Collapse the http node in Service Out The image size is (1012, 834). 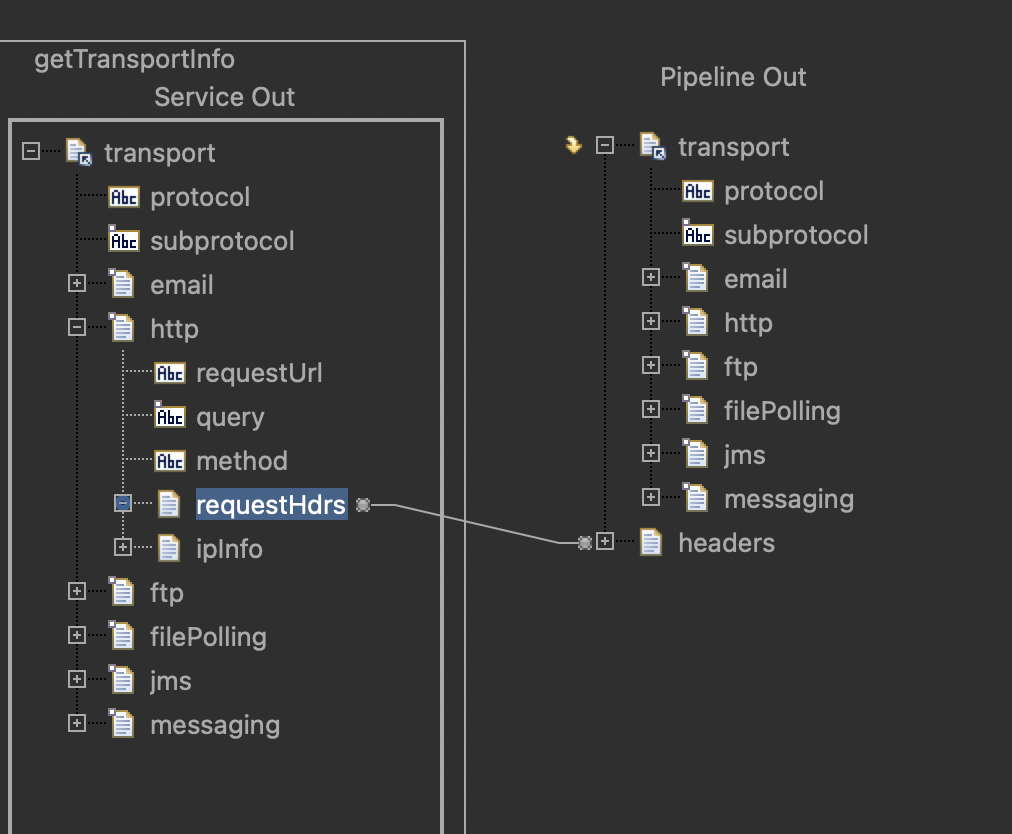pos(77,328)
